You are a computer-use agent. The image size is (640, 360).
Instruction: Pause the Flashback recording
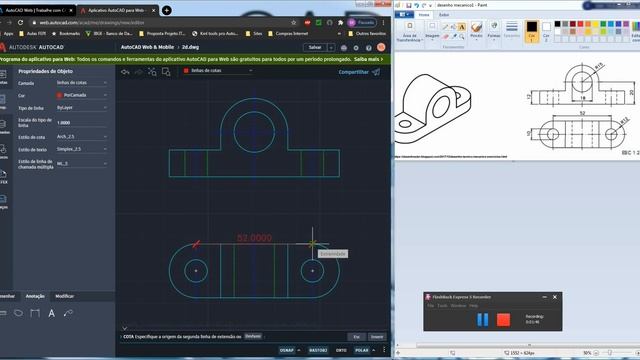click(482, 319)
